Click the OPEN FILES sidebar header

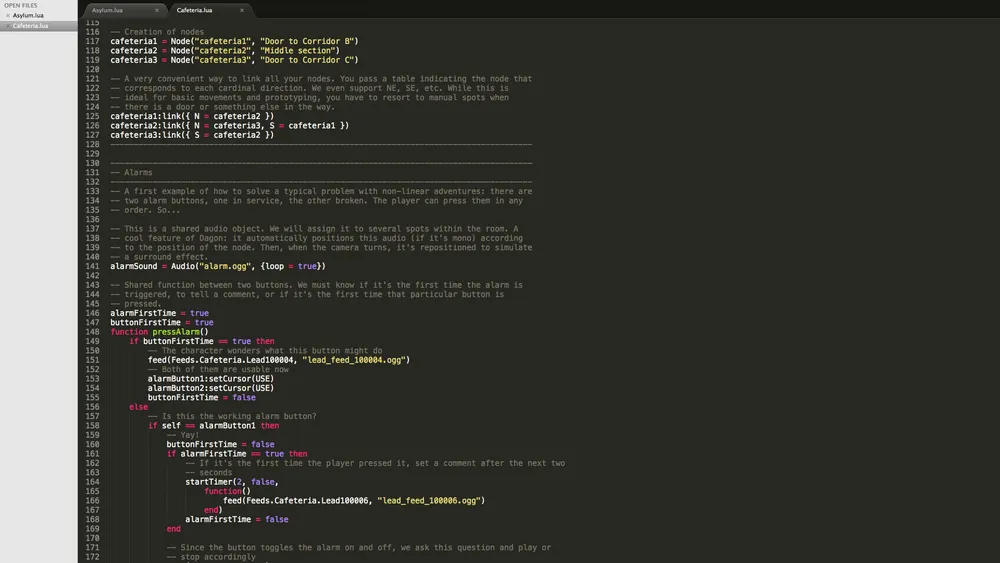(x=21, y=6)
